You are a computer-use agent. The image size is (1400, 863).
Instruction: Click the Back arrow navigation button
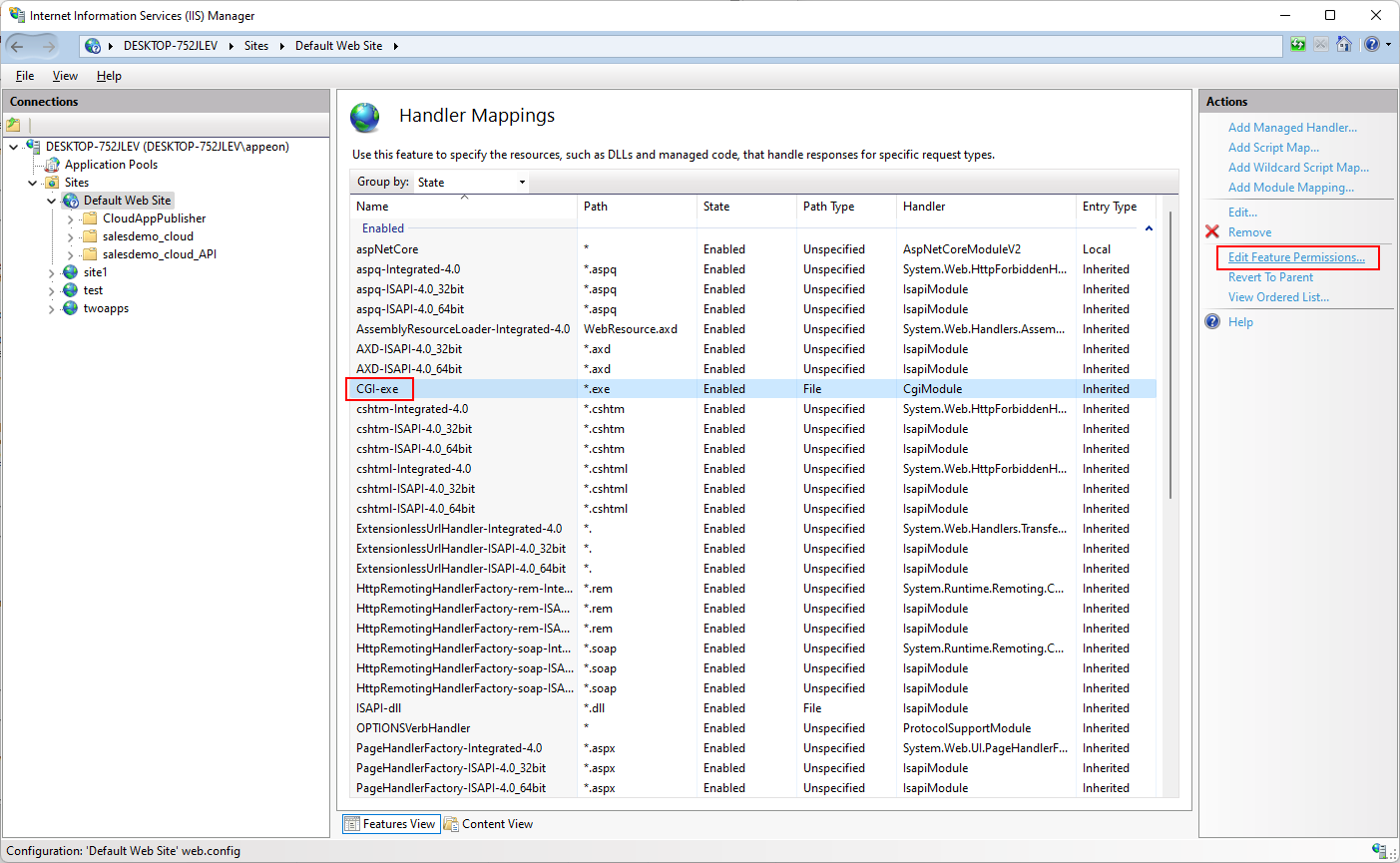click(x=17, y=46)
